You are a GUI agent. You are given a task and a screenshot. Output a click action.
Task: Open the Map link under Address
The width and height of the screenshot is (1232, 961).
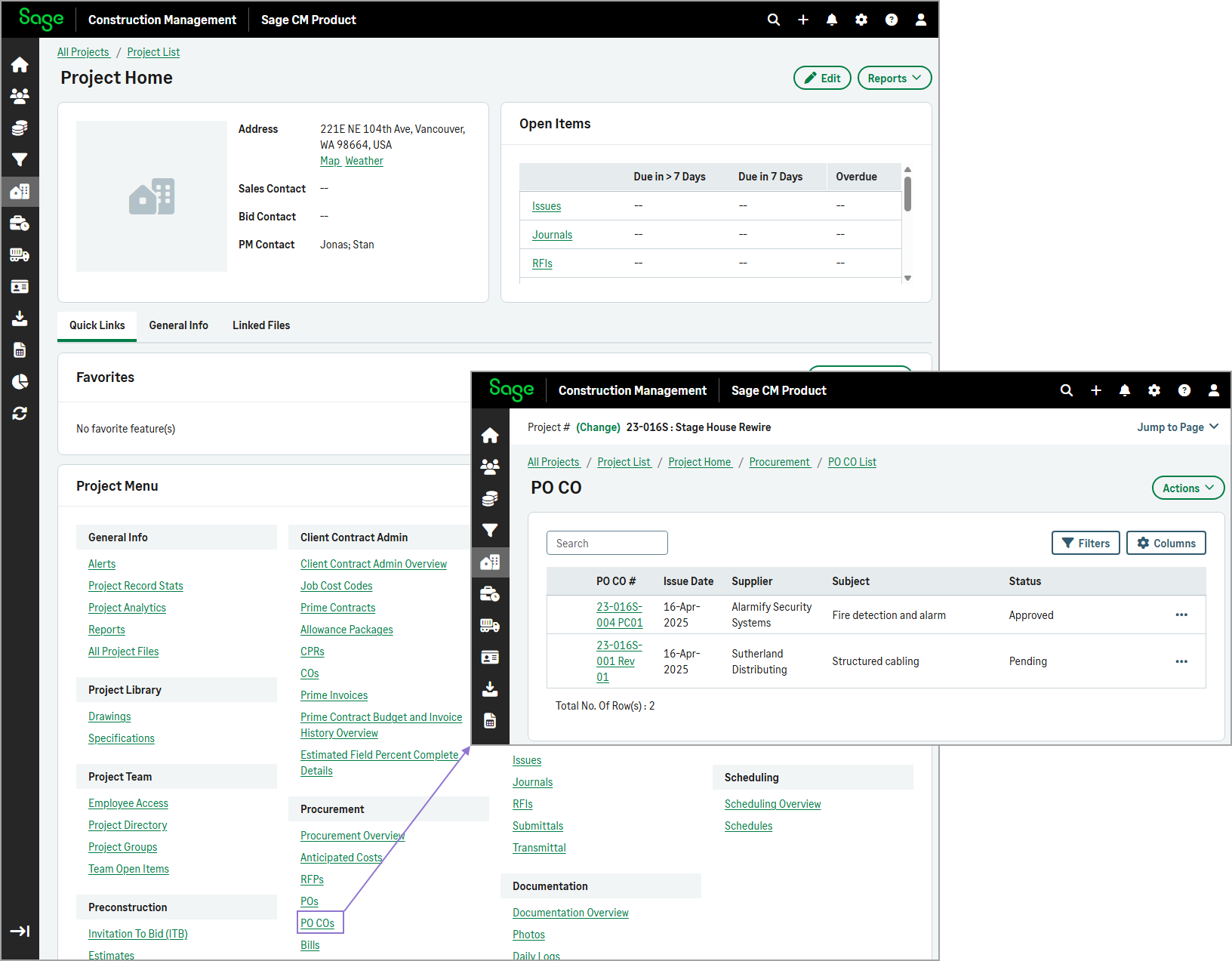(x=330, y=161)
